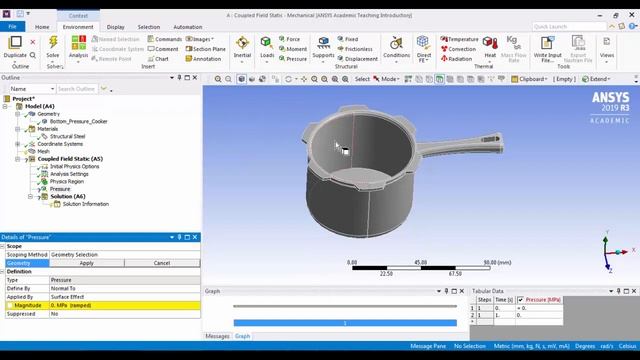Apply a Temperature thermal load
Screen dimensions: 640x360
click(459, 39)
